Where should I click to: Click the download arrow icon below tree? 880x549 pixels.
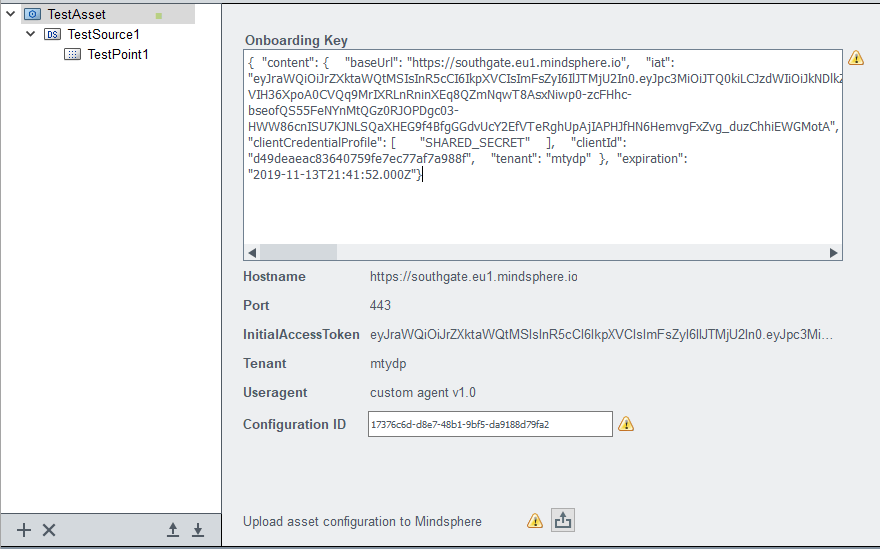pyautogui.click(x=198, y=530)
